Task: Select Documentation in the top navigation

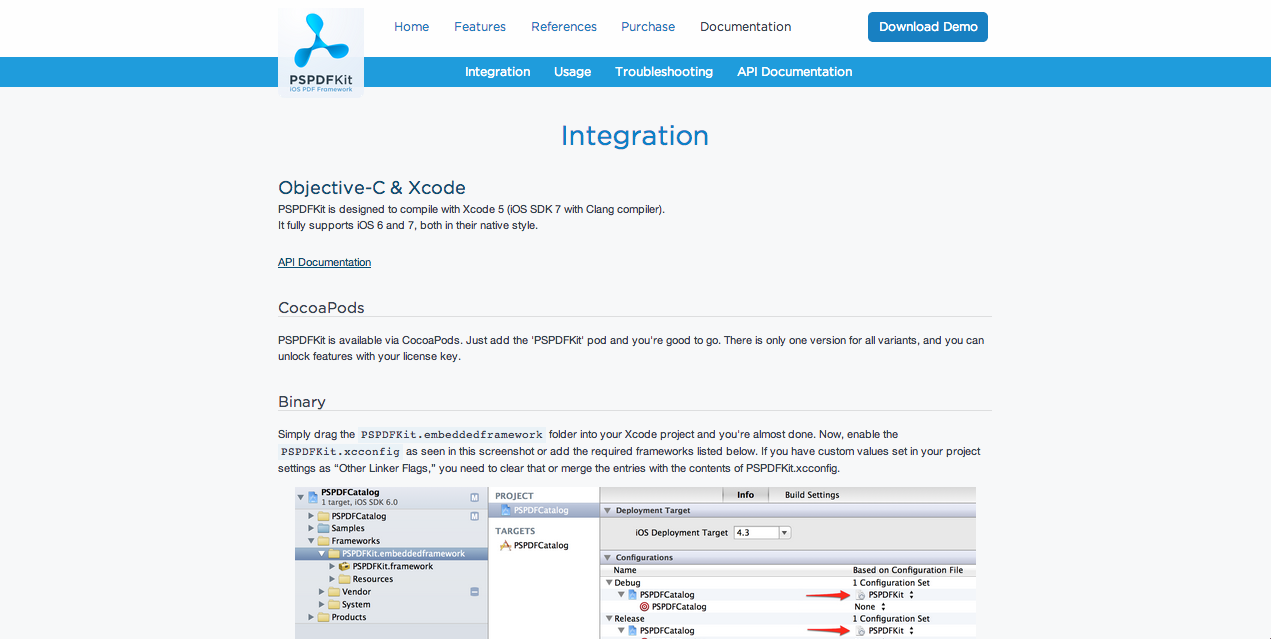Action: click(745, 27)
